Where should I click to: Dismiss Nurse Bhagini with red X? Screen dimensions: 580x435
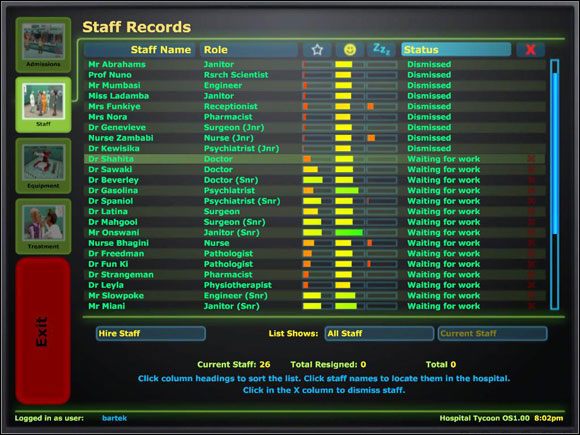pos(531,243)
